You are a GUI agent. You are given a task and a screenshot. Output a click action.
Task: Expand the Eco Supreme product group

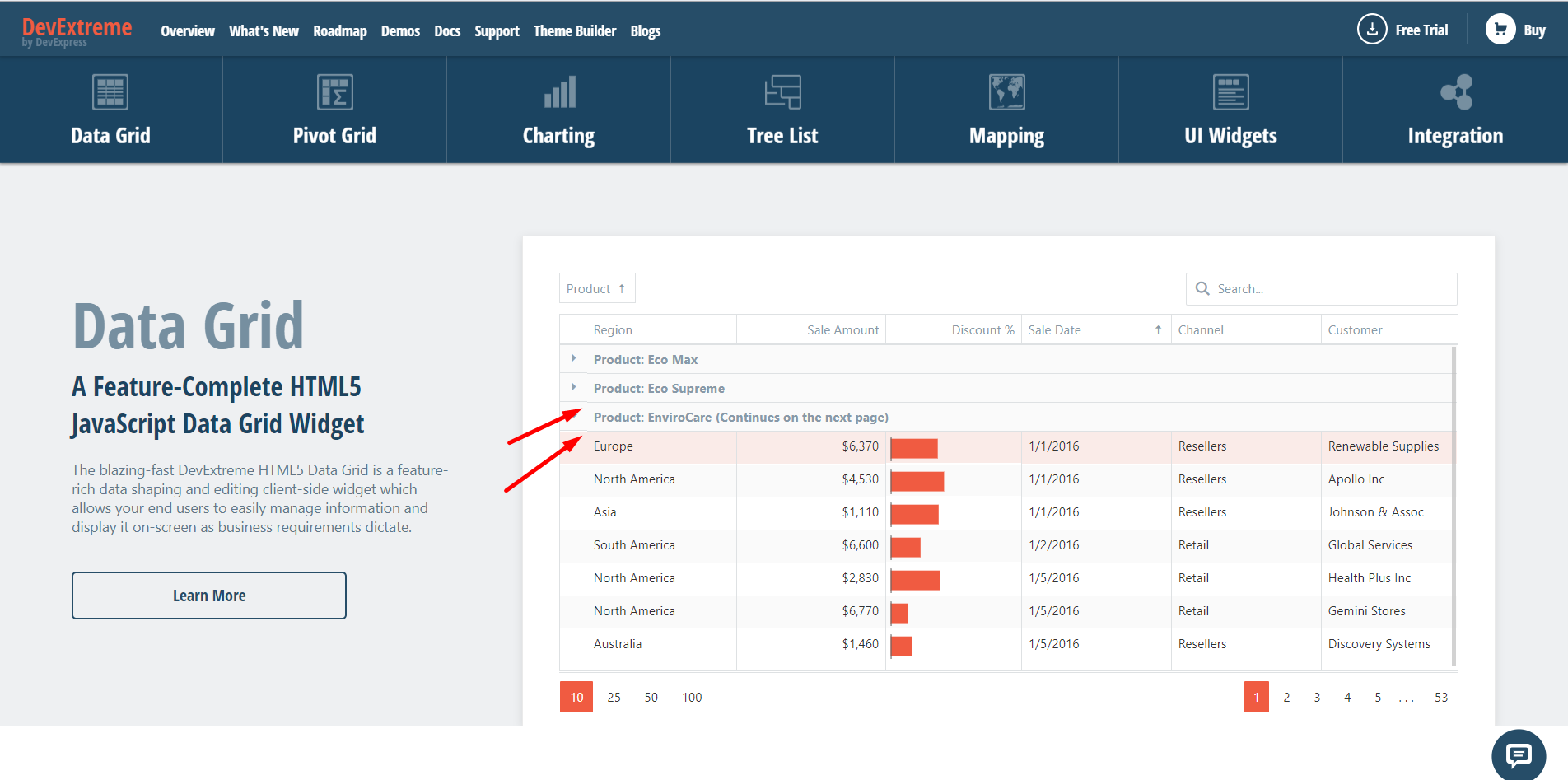[574, 387]
